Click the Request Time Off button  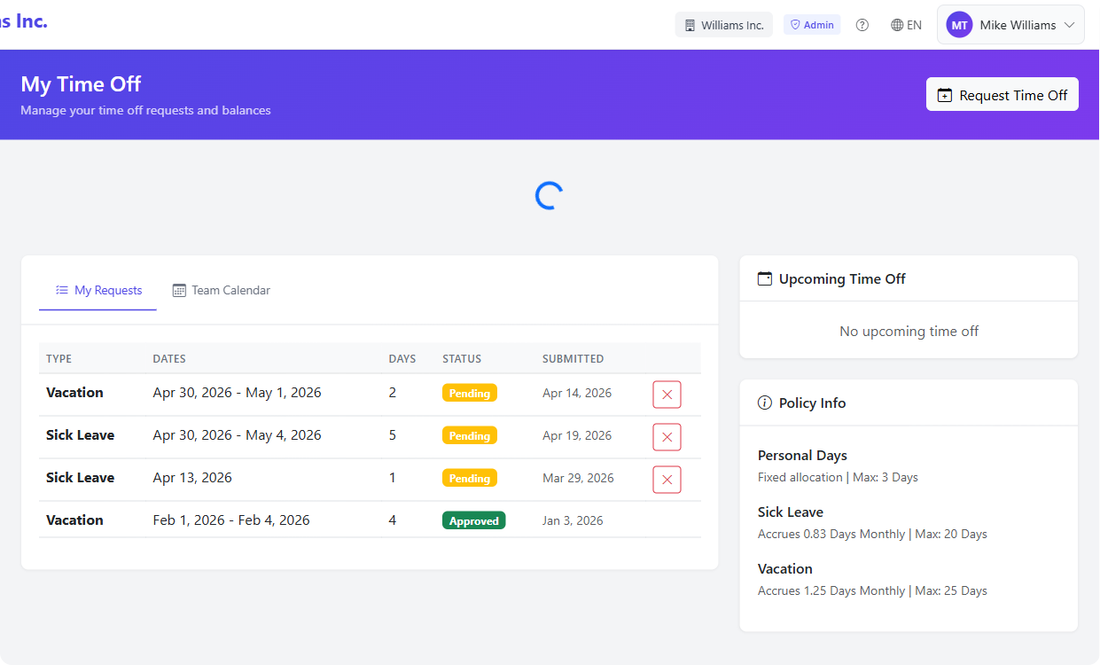point(1002,94)
